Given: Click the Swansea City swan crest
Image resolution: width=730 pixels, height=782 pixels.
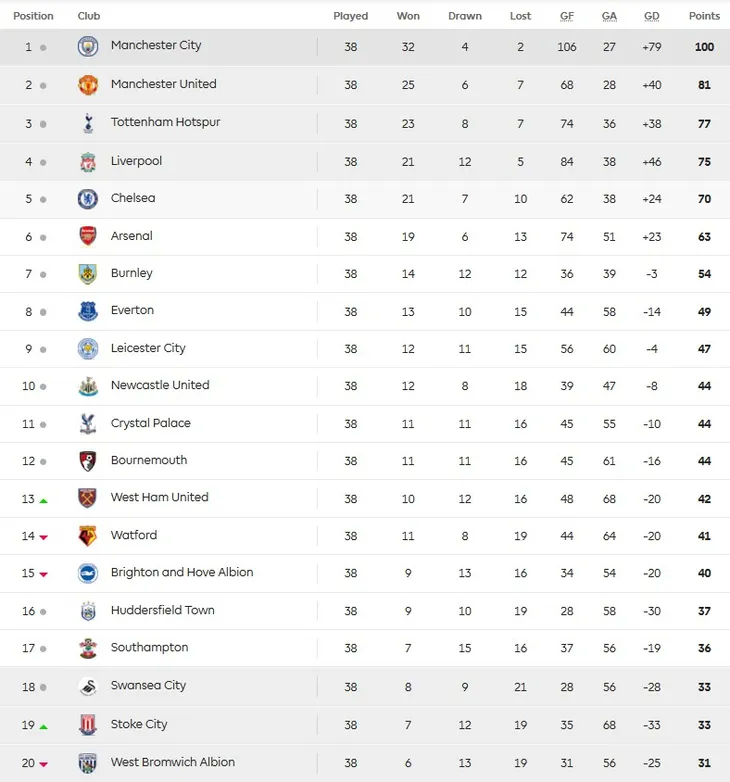Looking at the screenshot, I should coord(88,687).
